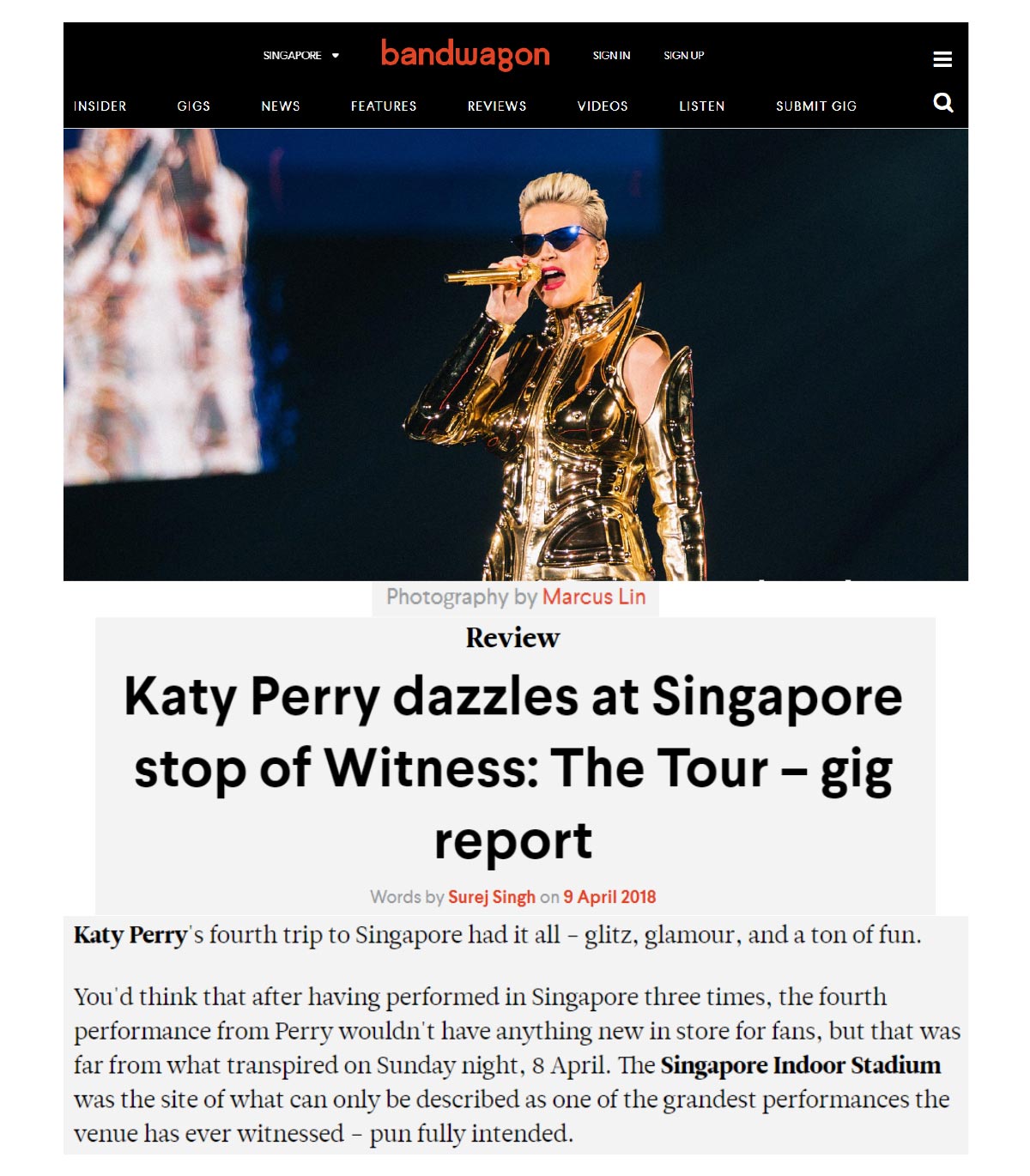Go to Videos page
Screen dimensions: 1030x1176
[x=603, y=106]
